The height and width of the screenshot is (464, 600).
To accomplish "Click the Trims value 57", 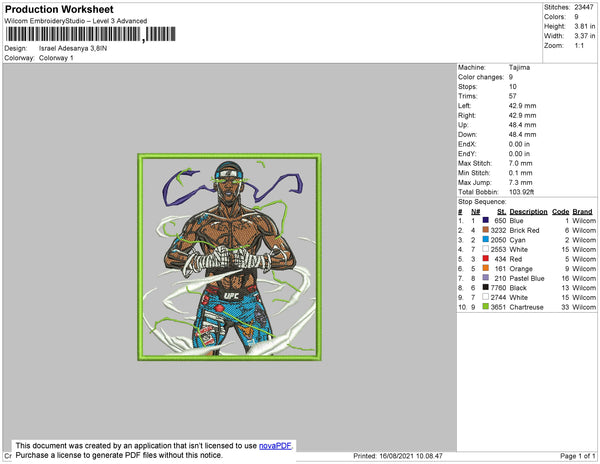I will point(512,96).
